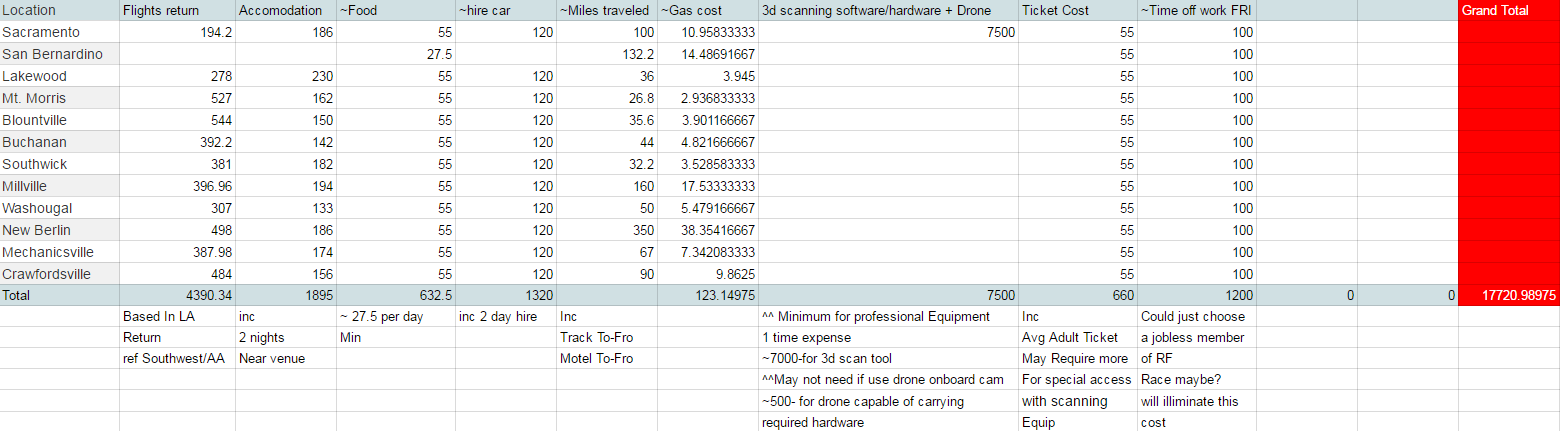Select San Bernardino's food value 27.5

coord(396,54)
